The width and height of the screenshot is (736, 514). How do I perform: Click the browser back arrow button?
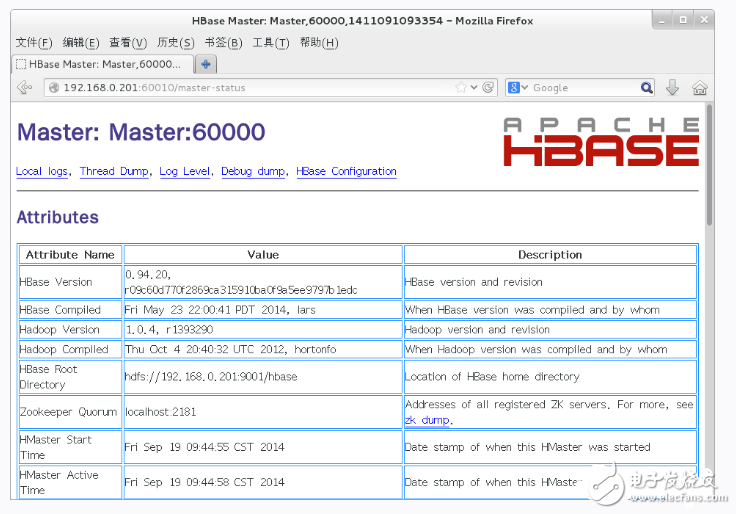pyautogui.click(x=24, y=87)
